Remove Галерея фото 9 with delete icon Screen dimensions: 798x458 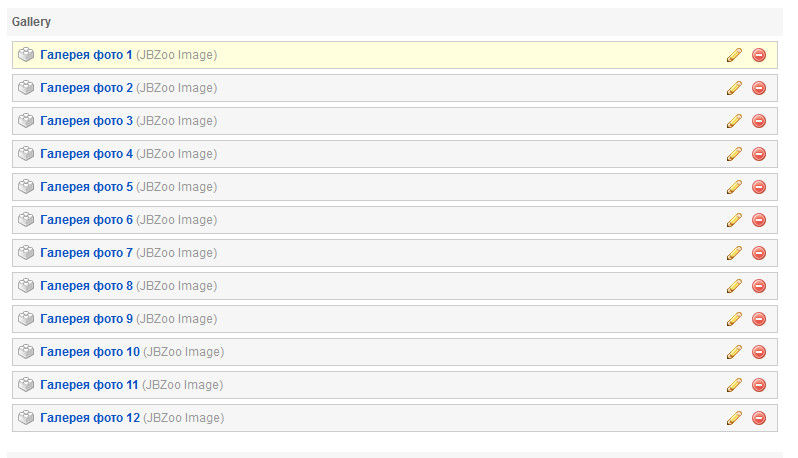click(759, 319)
